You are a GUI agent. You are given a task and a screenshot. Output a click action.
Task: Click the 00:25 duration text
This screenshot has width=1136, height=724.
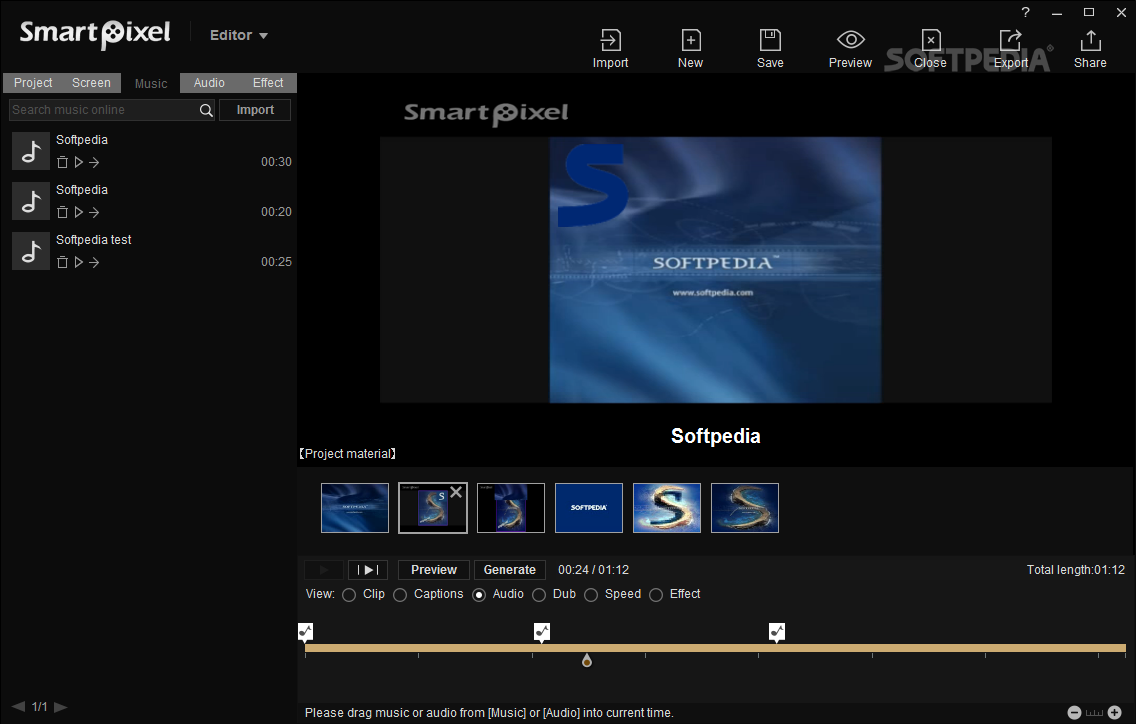276,262
